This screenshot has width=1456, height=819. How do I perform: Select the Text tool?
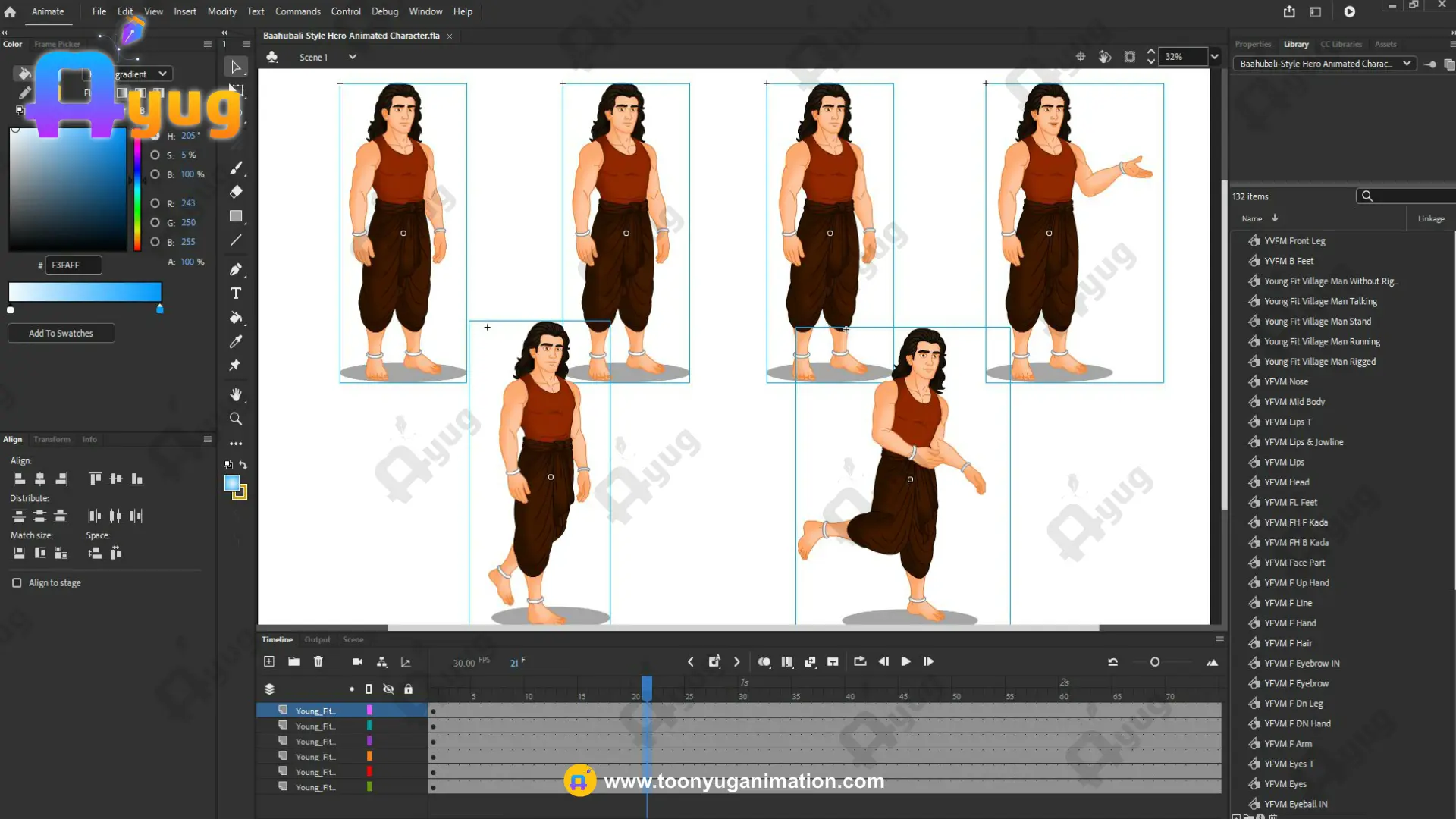click(x=236, y=293)
